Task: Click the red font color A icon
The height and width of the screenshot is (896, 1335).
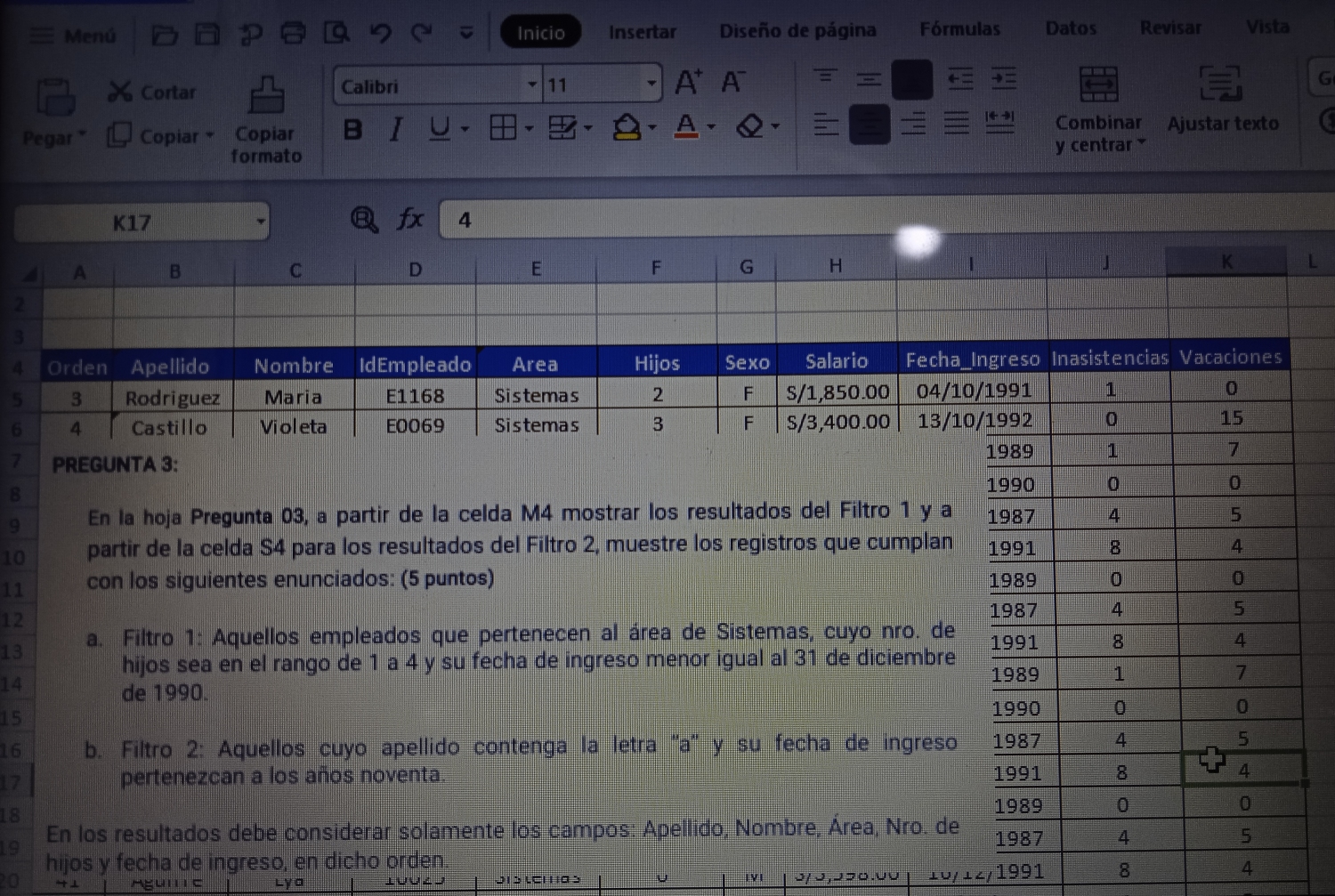Action: 685,126
